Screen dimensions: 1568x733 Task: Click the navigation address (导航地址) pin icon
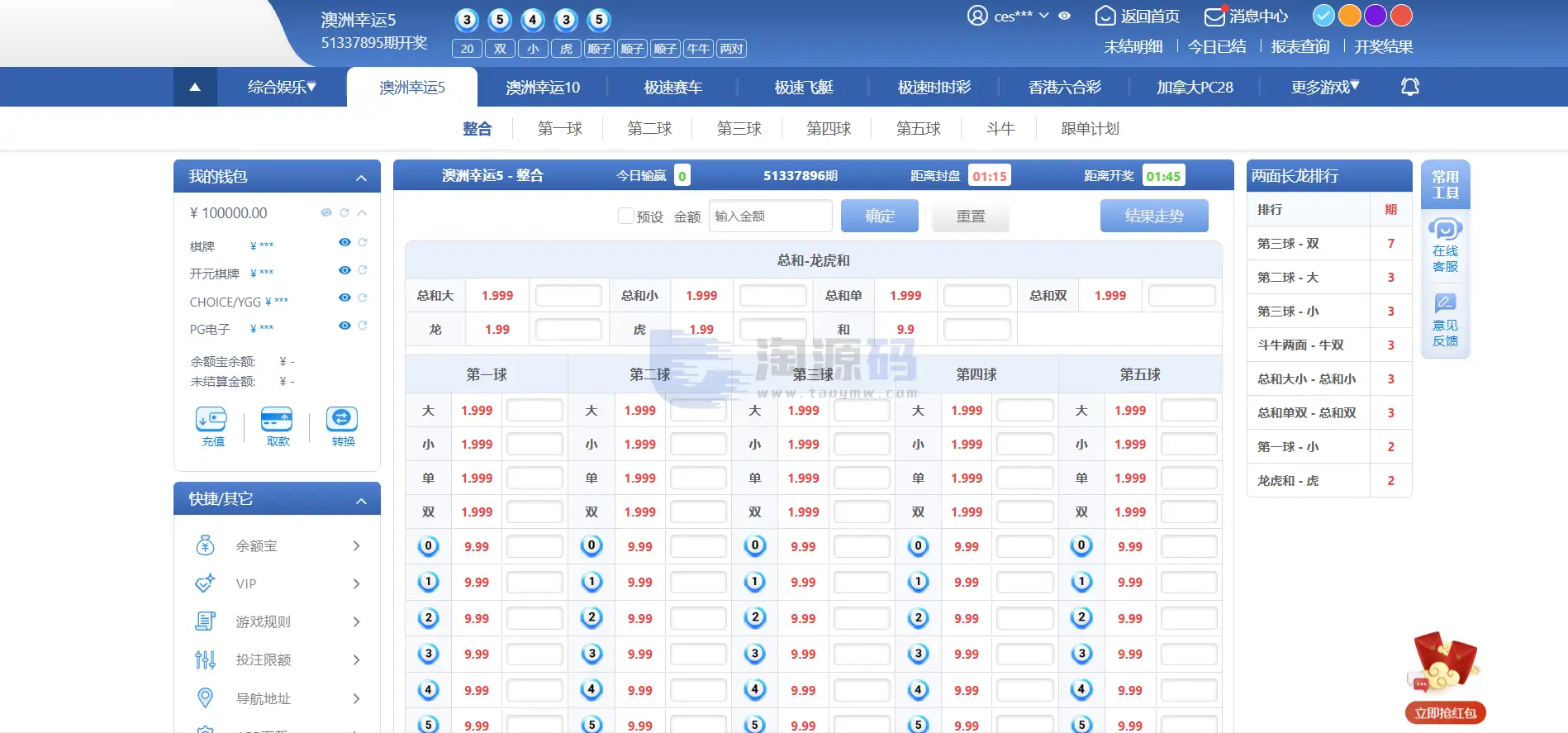click(x=205, y=698)
